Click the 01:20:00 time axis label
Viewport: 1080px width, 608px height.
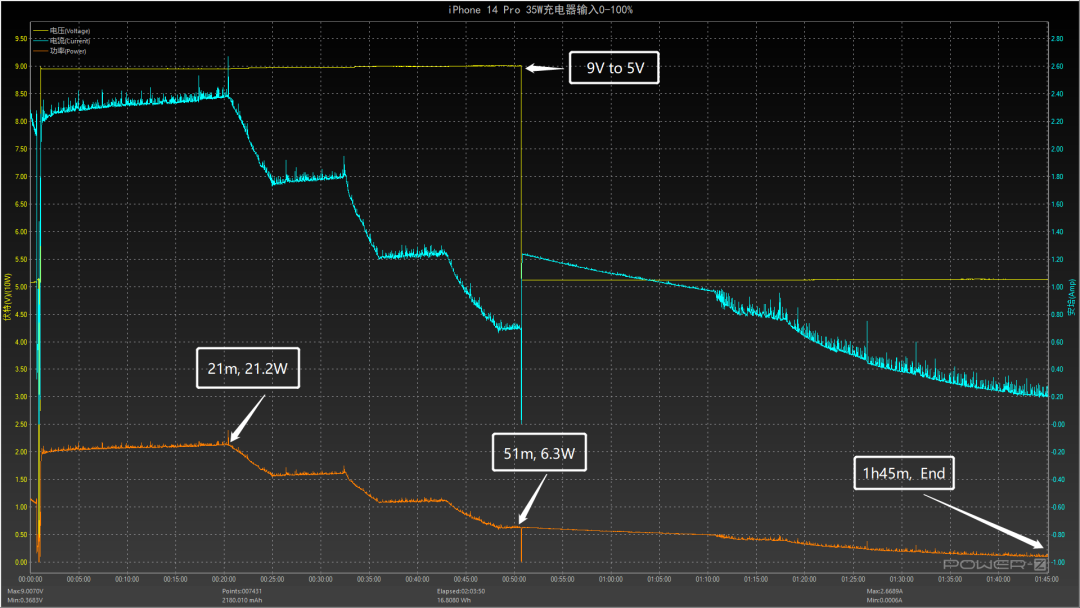tap(804, 580)
